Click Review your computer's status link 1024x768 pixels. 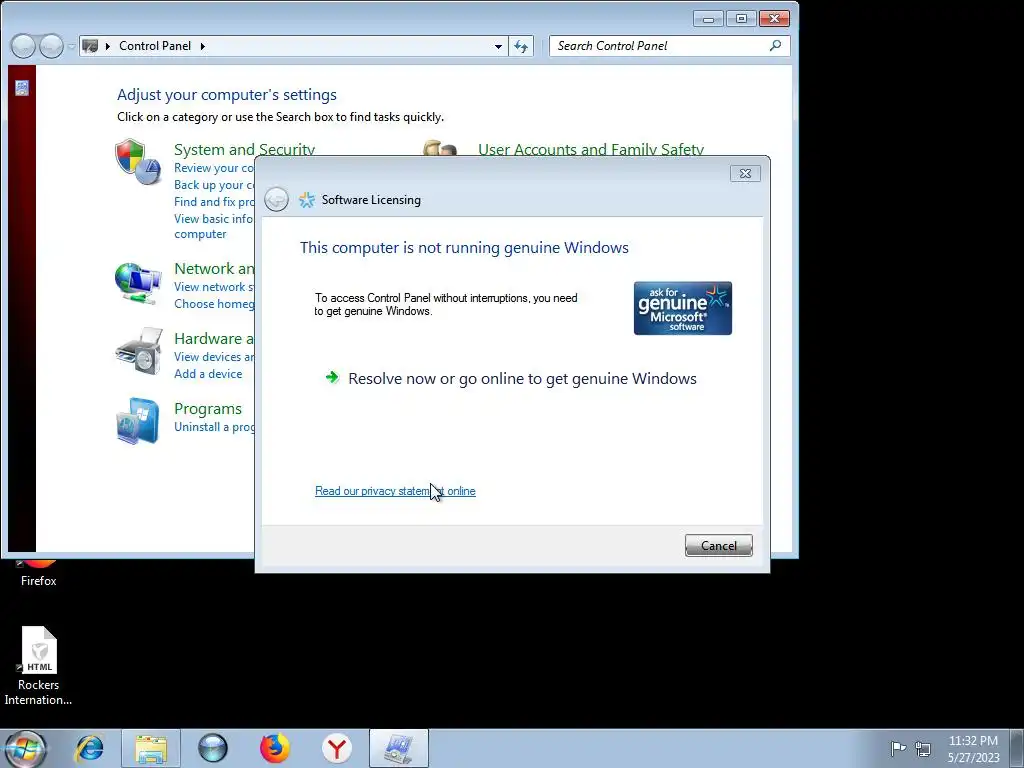[214, 168]
